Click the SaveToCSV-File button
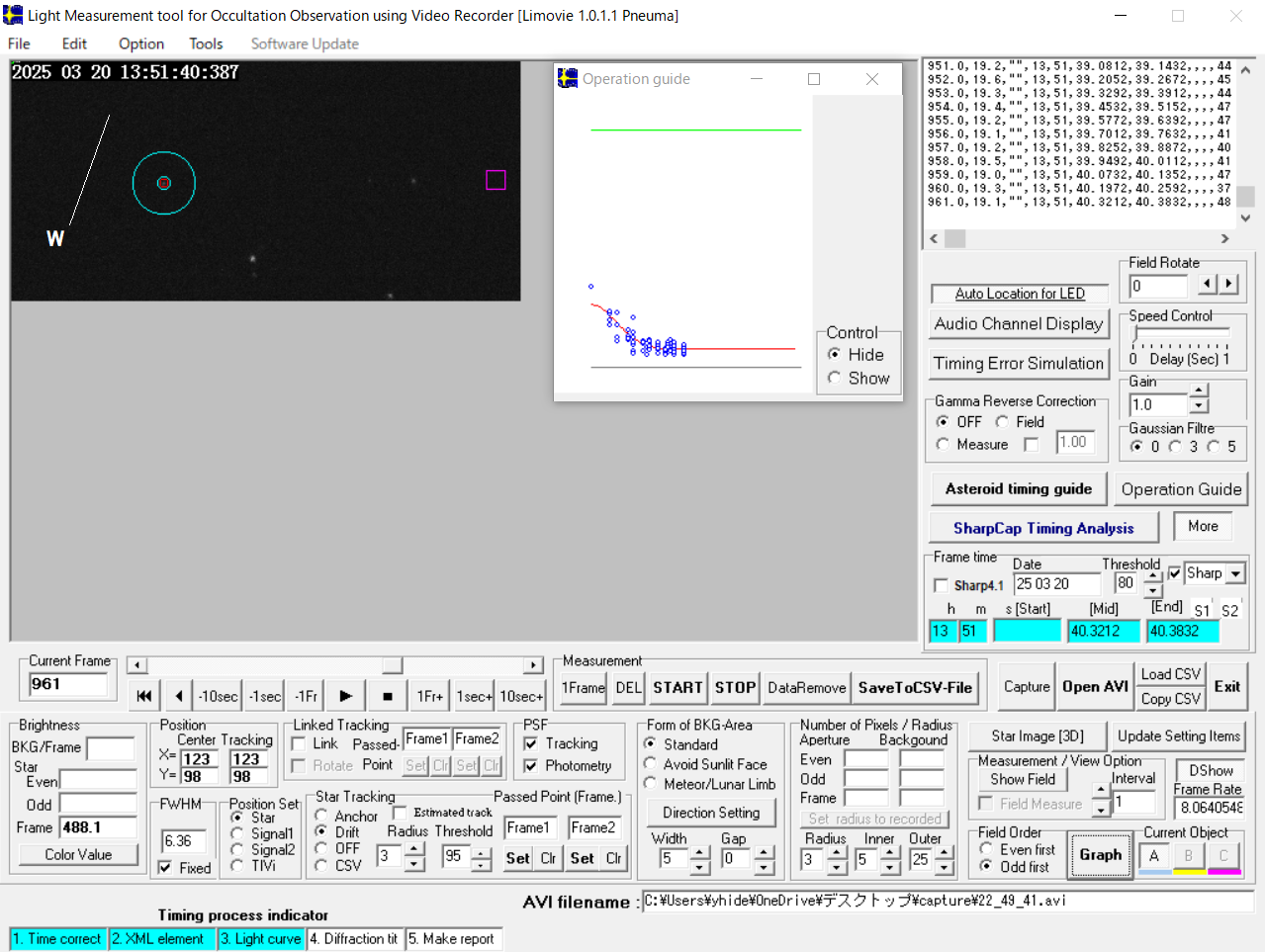This screenshot has width=1265, height=952. point(915,688)
